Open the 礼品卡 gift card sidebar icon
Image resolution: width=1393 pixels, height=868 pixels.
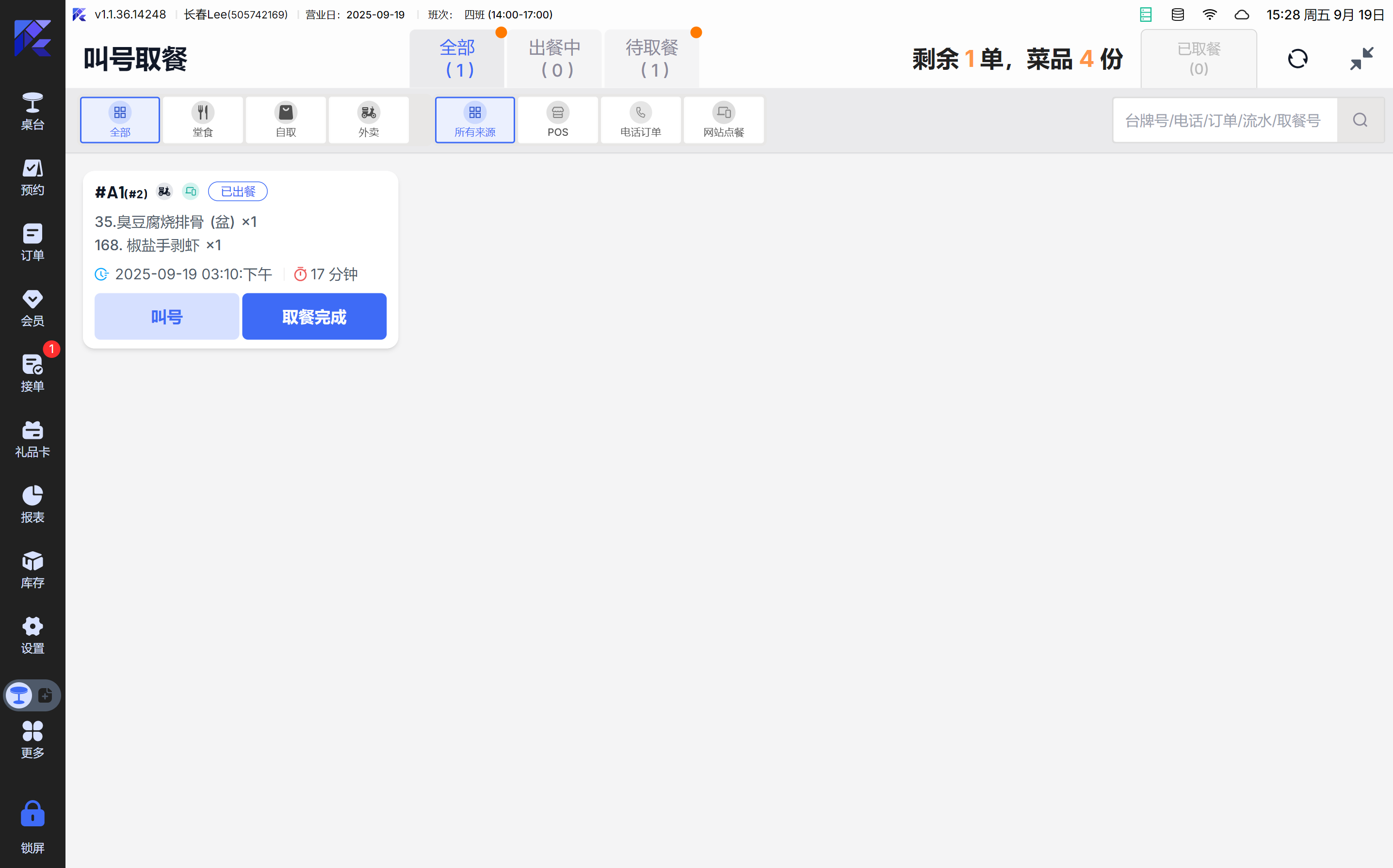[32, 439]
